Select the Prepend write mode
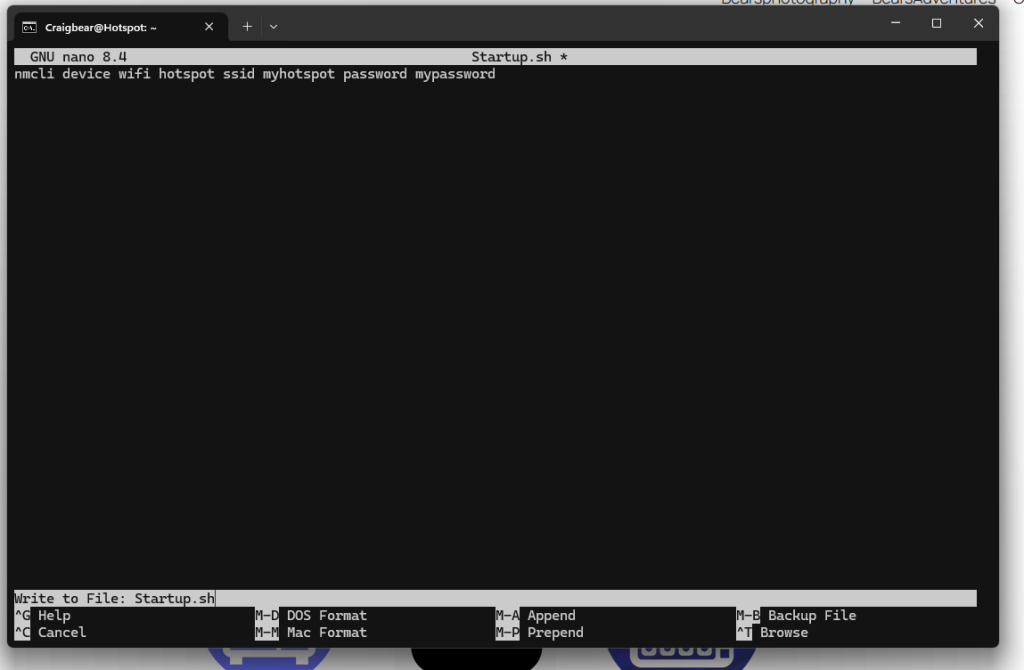This screenshot has height=670, width=1024. pos(555,633)
